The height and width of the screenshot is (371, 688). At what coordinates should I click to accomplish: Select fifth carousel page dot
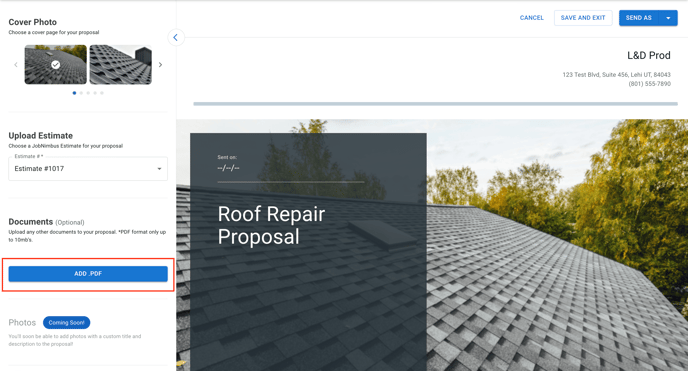tap(102, 93)
